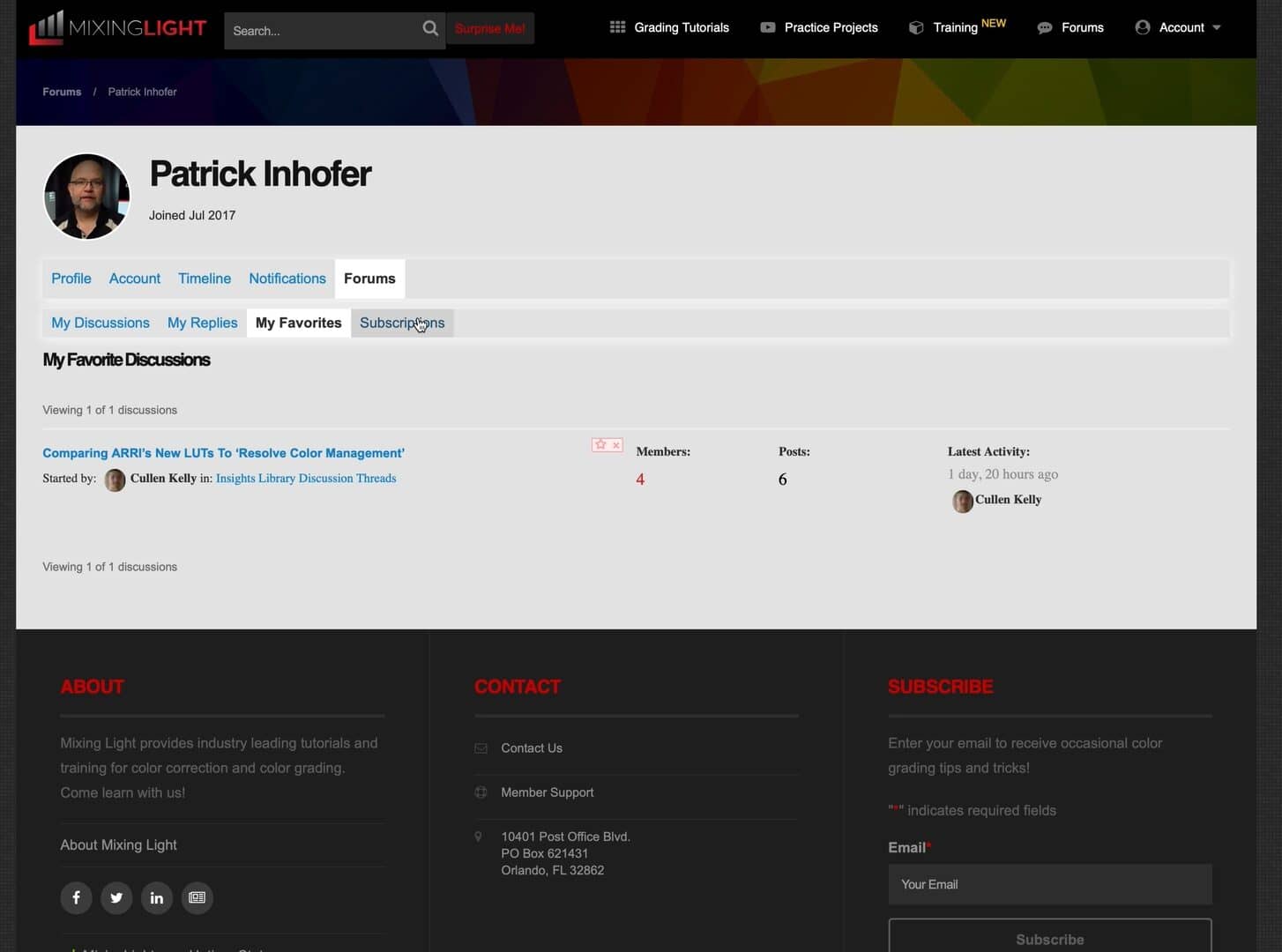The height and width of the screenshot is (952, 1282).
Task: Click the Account user icon
Action: (x=1143, y=27)
